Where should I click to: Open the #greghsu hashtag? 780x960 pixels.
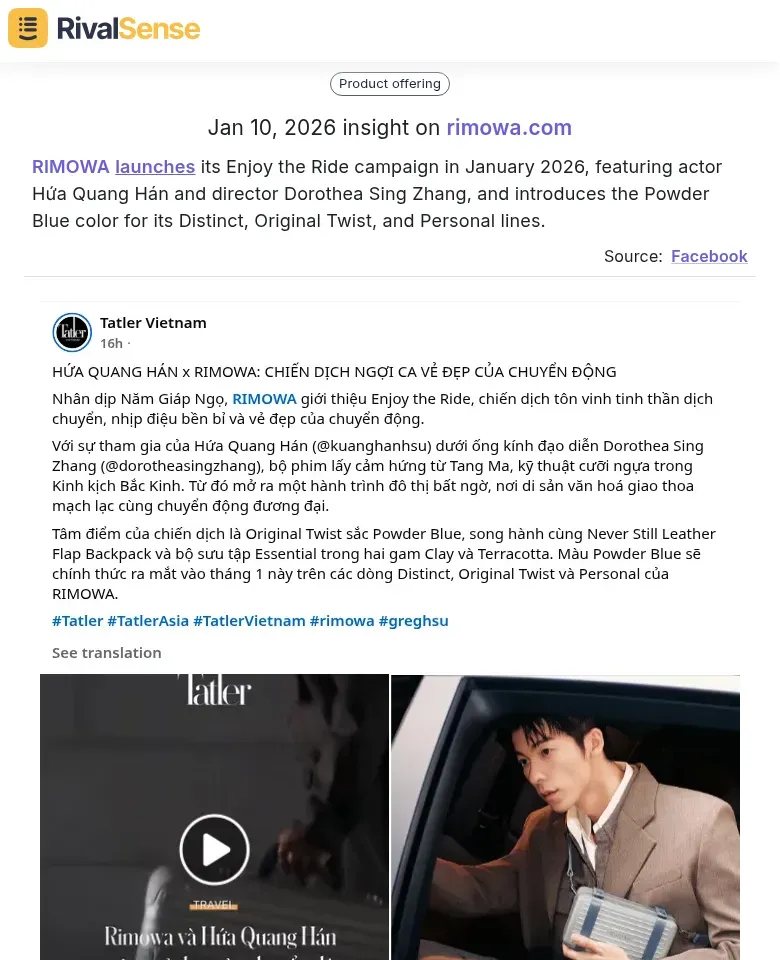tap(413, 621)
